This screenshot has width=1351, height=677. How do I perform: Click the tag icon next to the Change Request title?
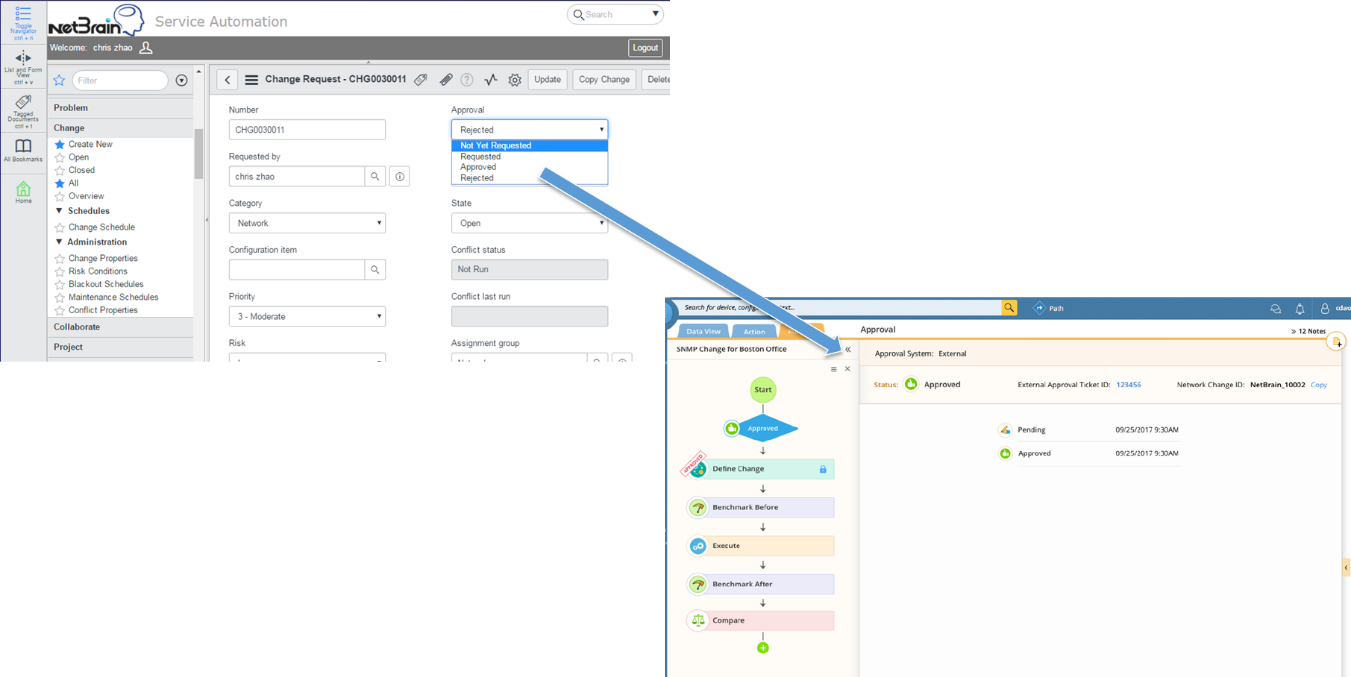(420, 79)
